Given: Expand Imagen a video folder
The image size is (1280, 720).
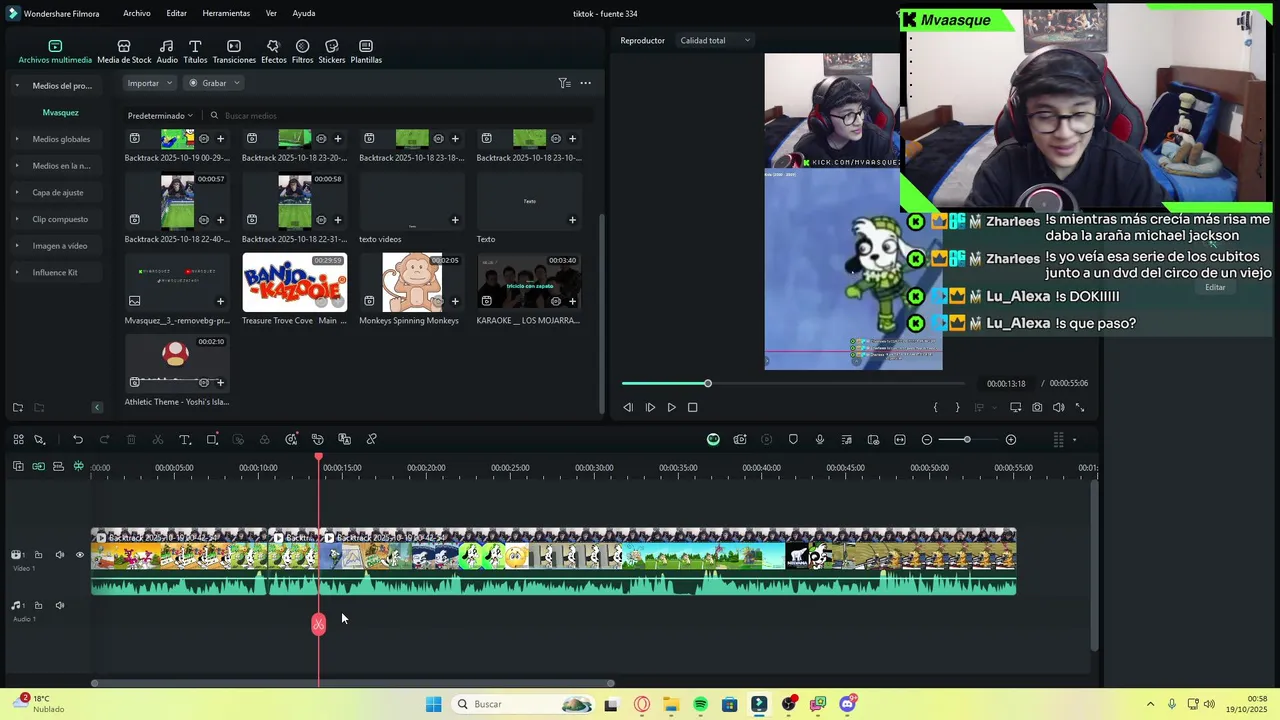Looking at the screenshot, I should (x=17, y=246).
